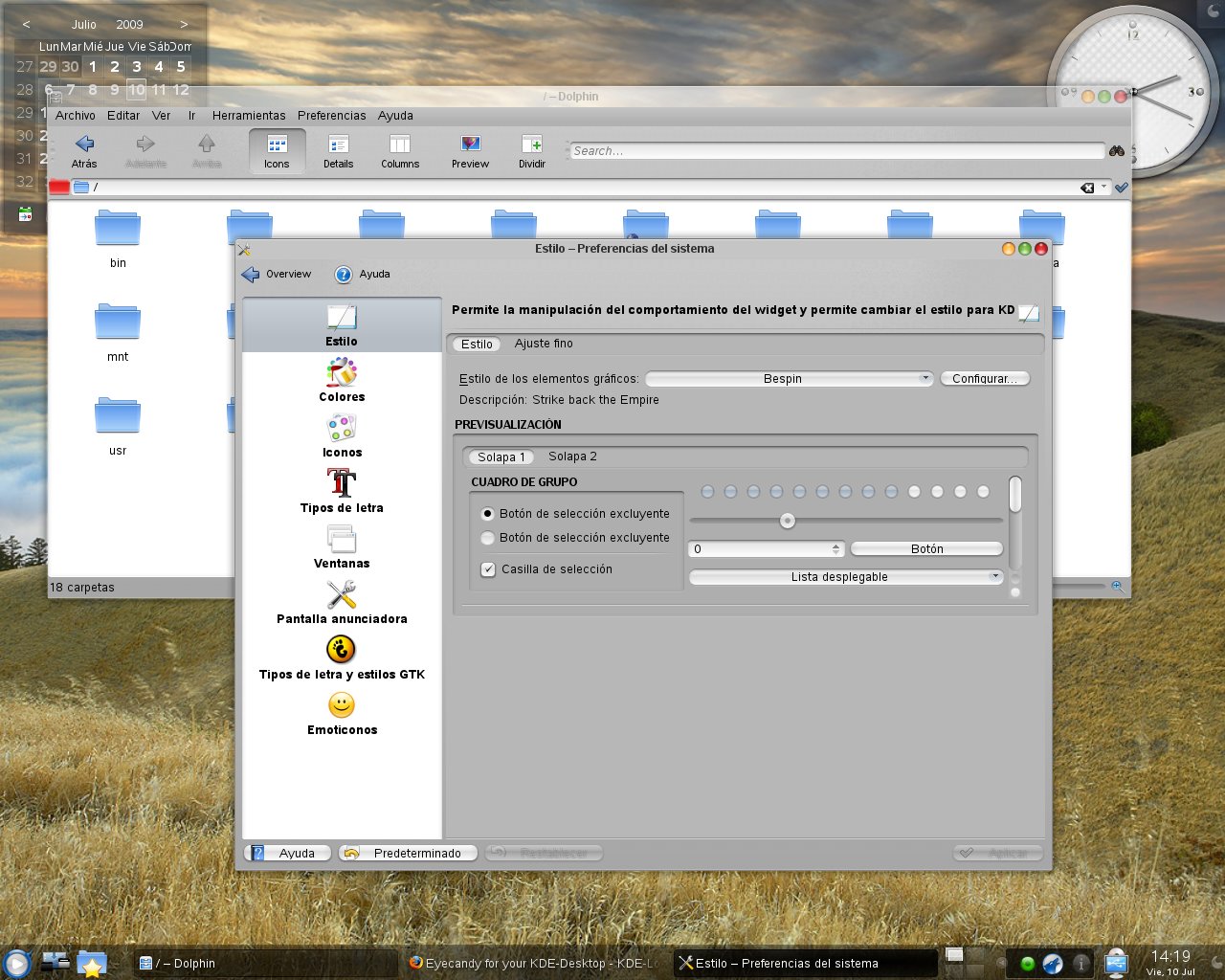This screenshot has width=1225, height=980.
Task: Select day 3 in calendar widget
Action: point(137,67)
